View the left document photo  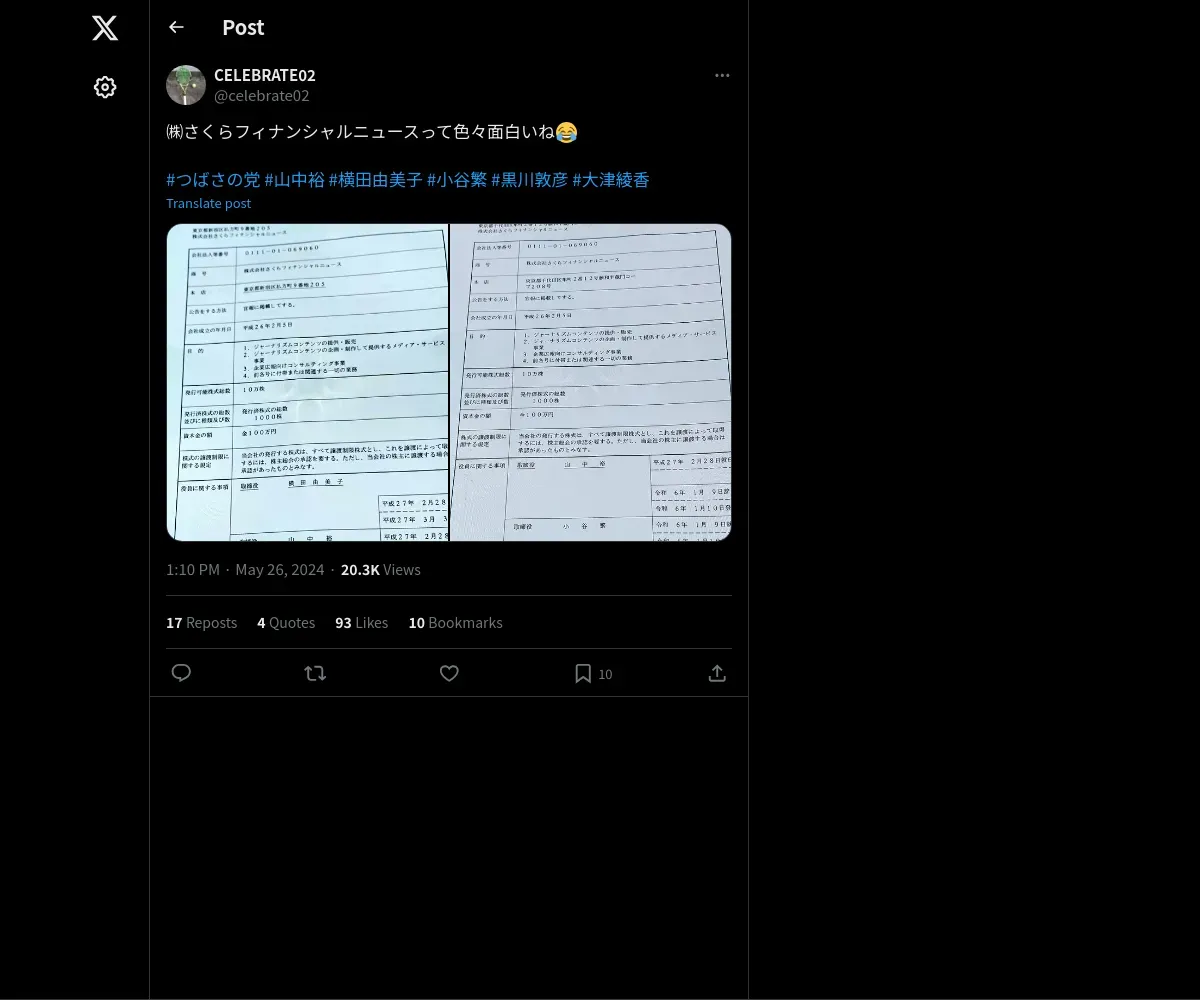[307, 382]
